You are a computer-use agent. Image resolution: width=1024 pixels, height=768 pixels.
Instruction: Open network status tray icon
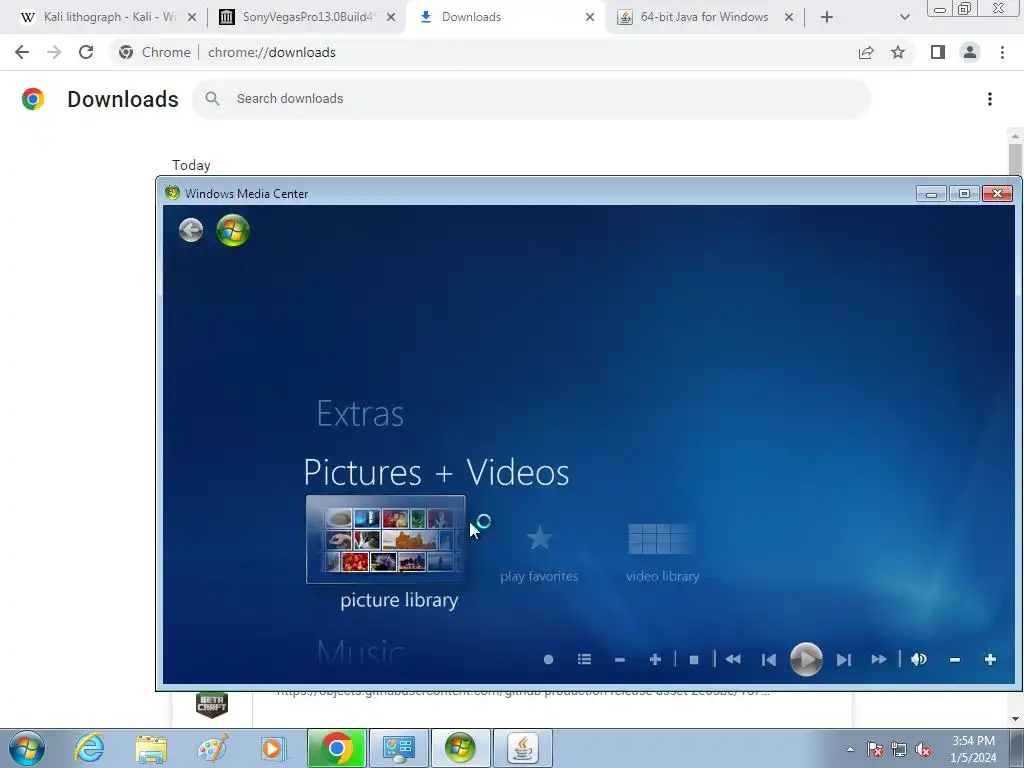[x=899, y=749]
